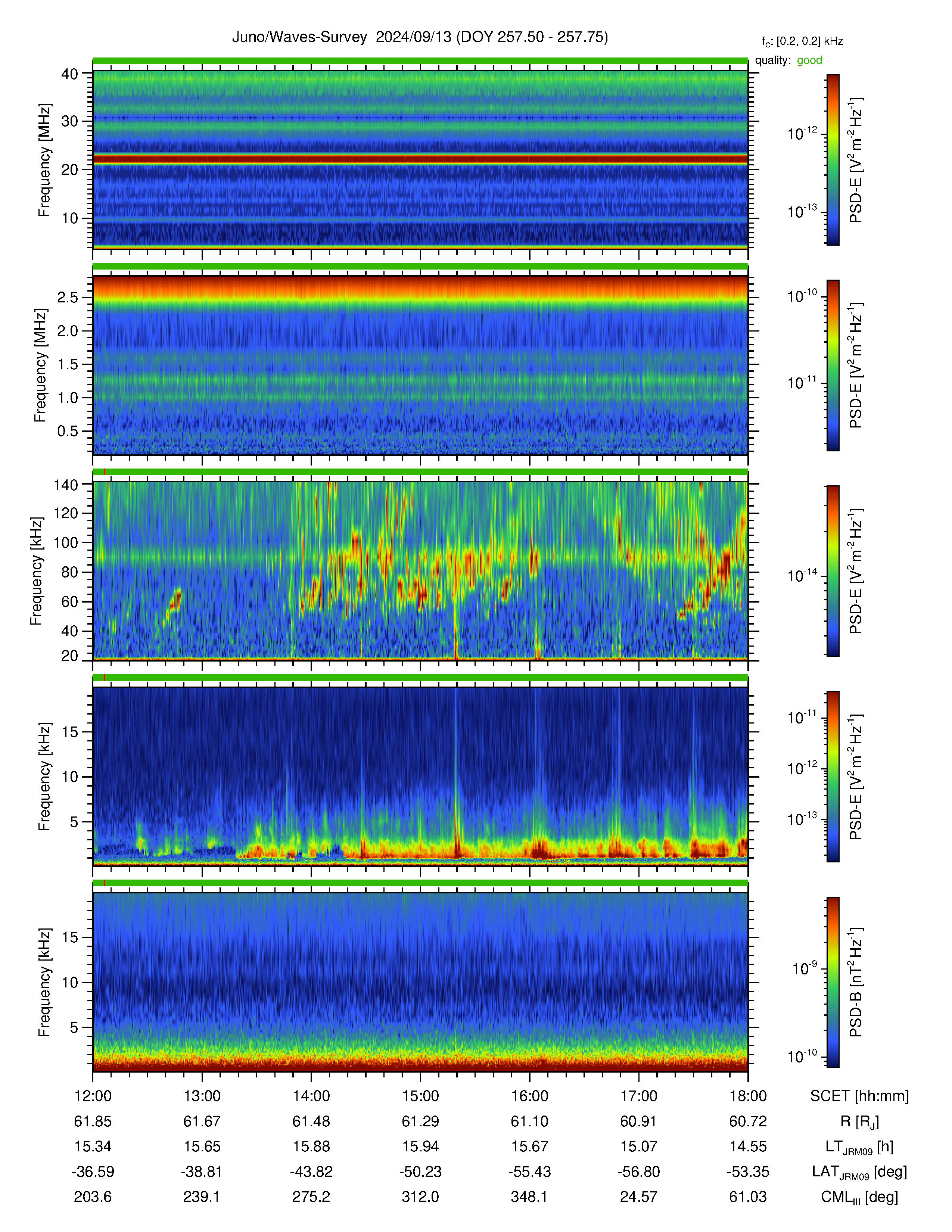Click the CML III [deg] row label

859,1197
